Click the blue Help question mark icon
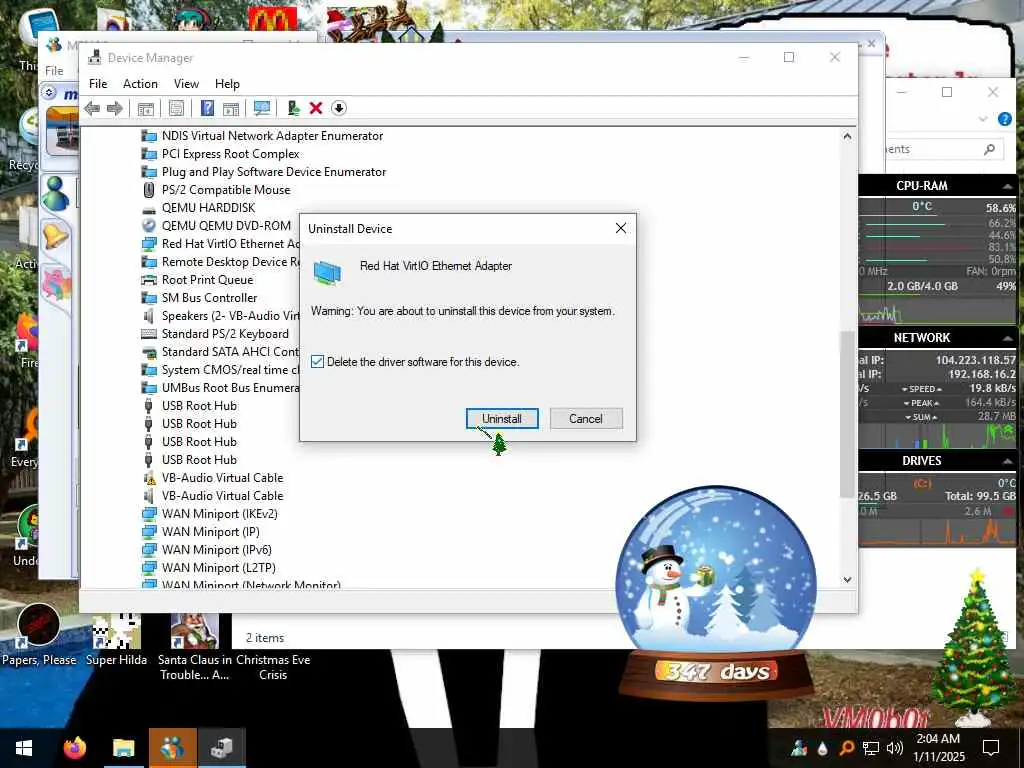1024x768 pixels. click(207, 108)
